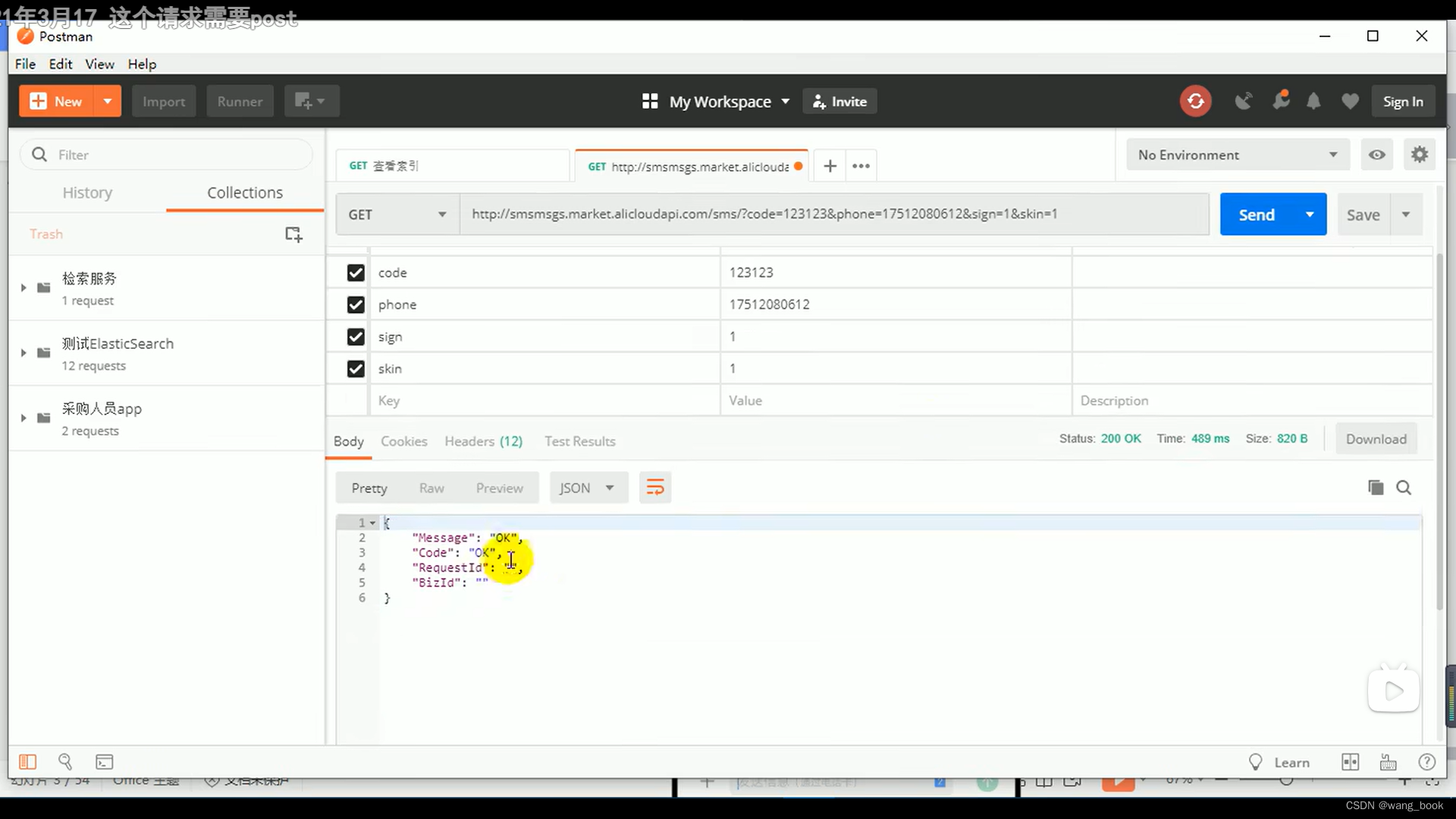Click the new parameter Key field
The width and height of the screenshot is (1456, 819).
(544, 400)
